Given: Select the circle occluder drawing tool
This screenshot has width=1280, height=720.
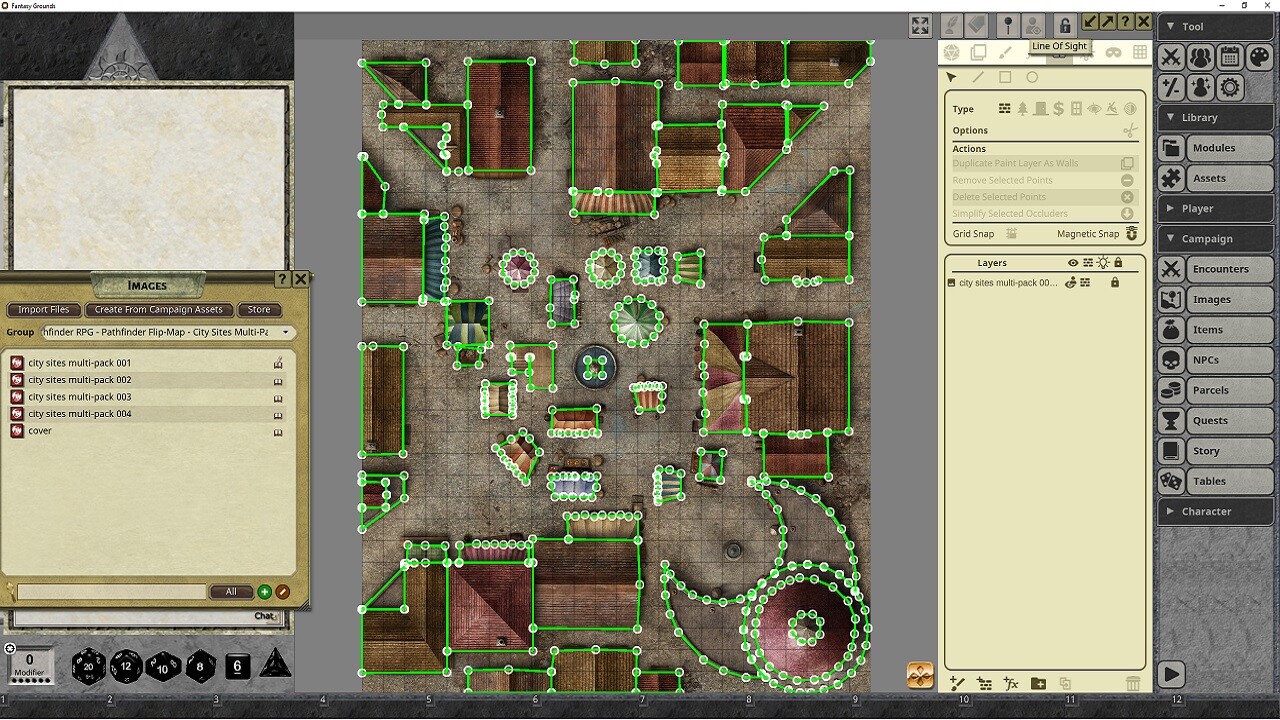Looking at the screenshot, I should point(1032,77).
